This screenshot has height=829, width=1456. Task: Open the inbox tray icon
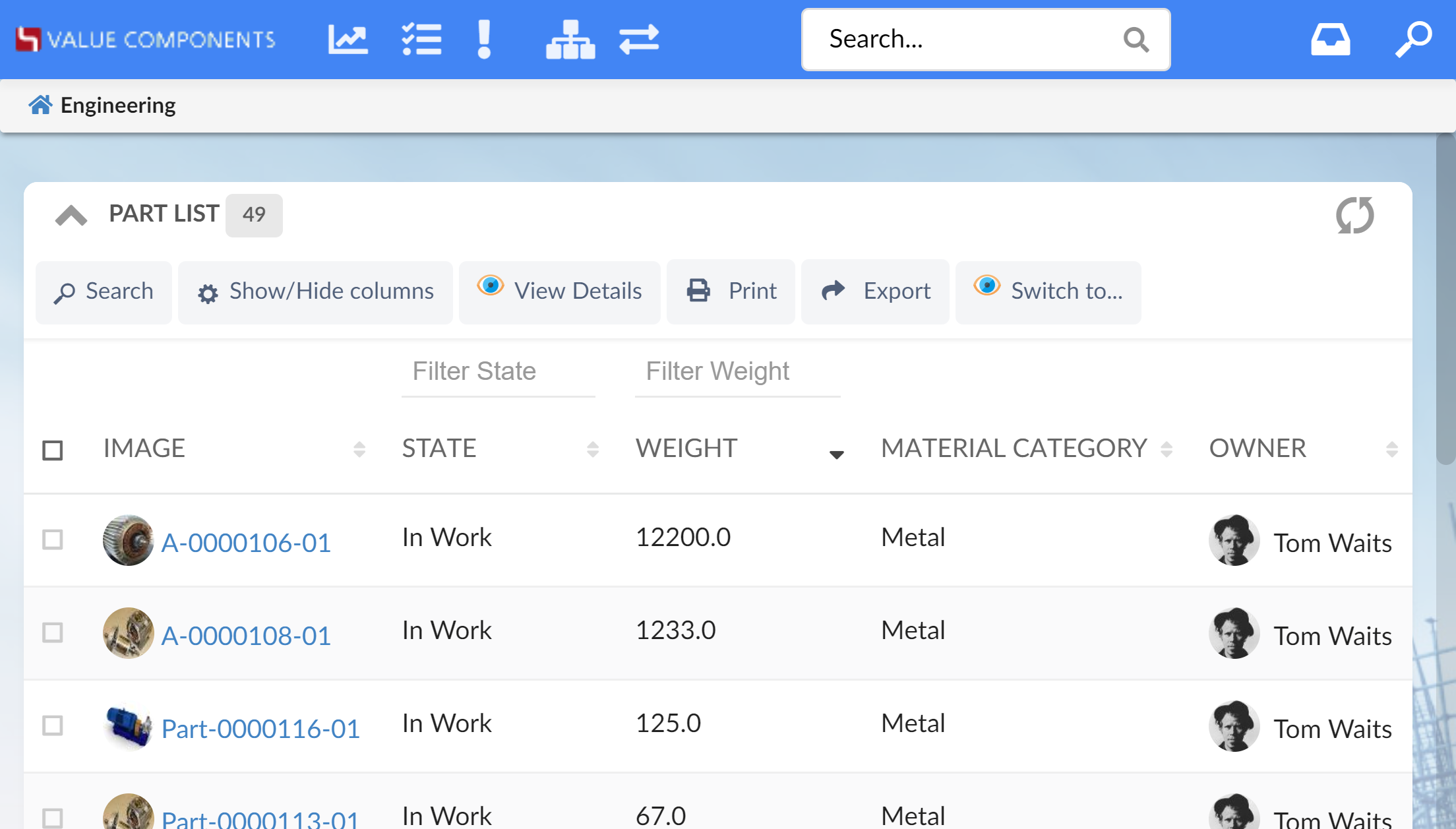coord(1330,40)
